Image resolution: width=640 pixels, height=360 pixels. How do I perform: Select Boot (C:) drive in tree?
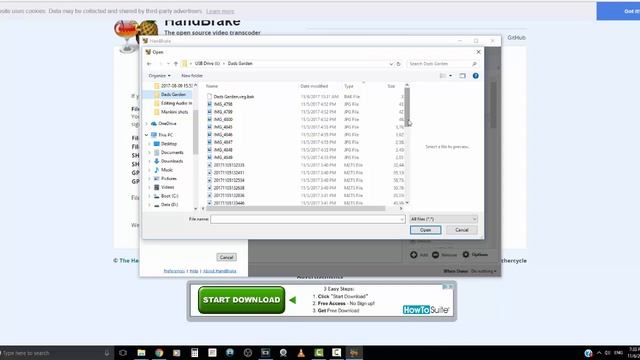pos(169,196)
